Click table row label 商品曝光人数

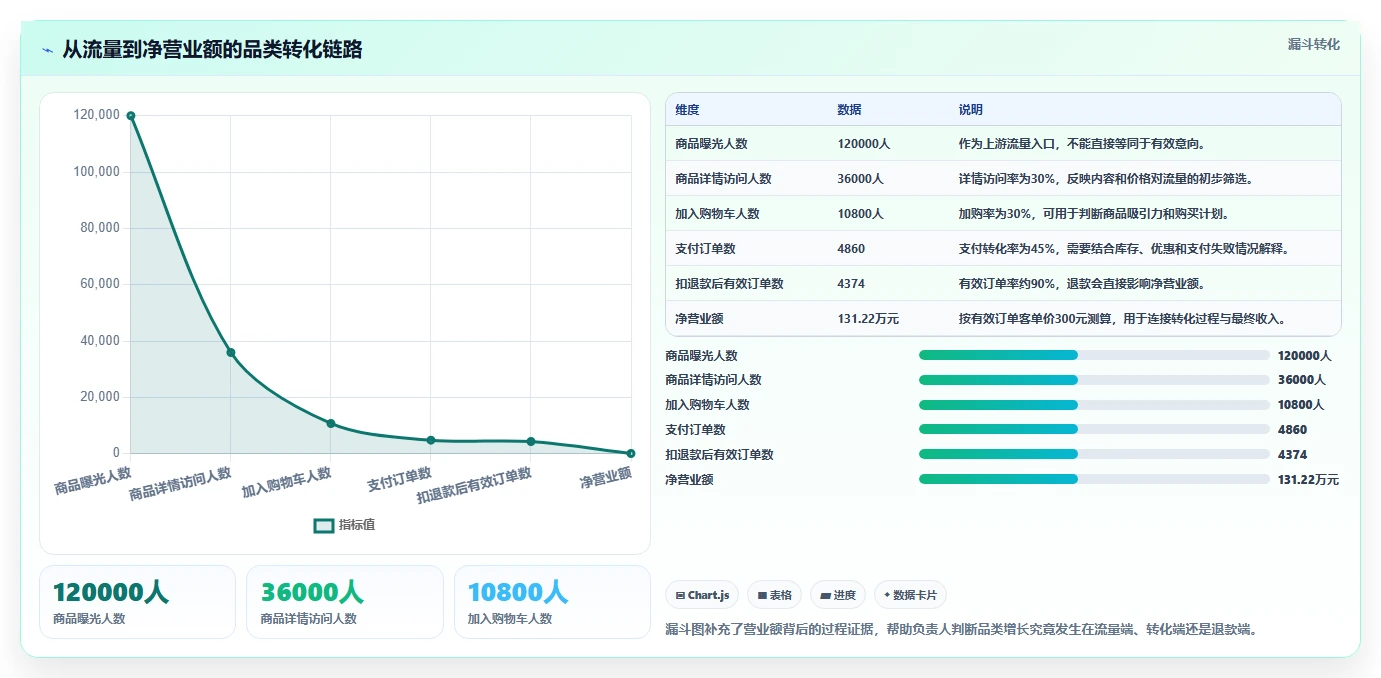tap(711, 144)
